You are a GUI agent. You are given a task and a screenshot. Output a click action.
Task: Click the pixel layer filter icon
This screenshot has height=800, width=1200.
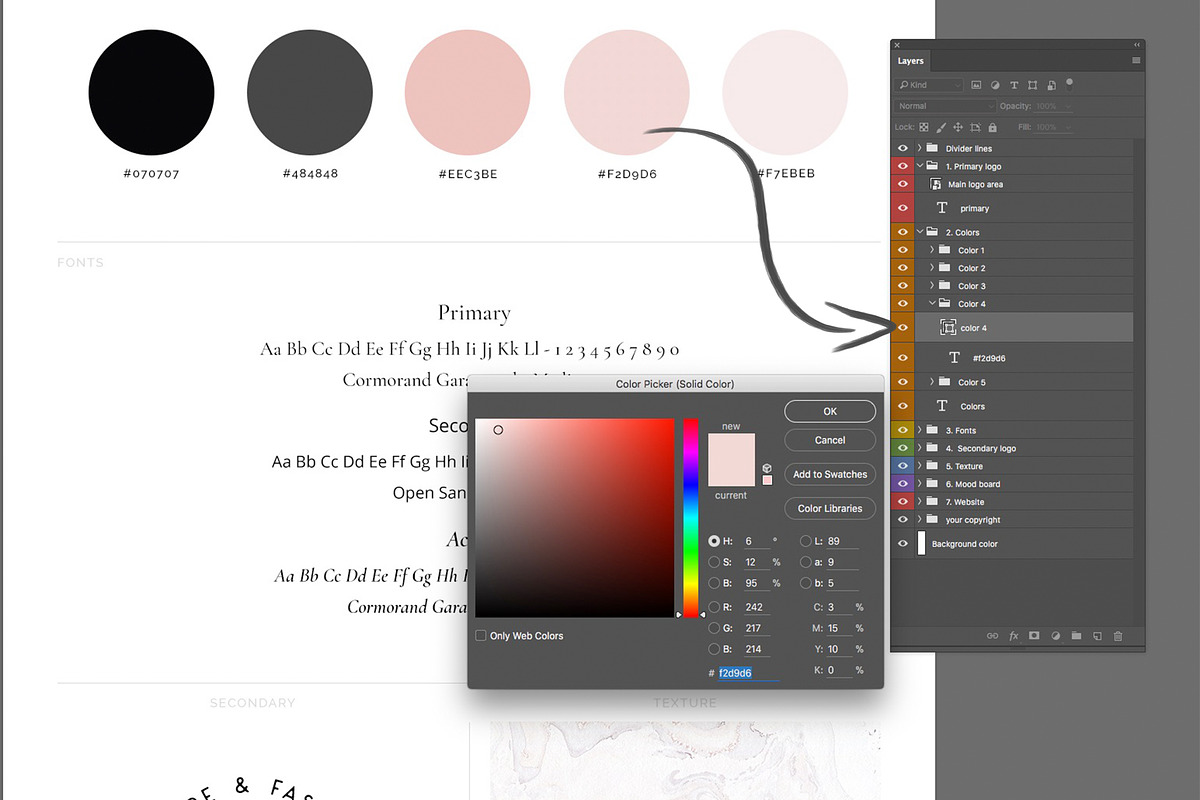click(977, 86)
